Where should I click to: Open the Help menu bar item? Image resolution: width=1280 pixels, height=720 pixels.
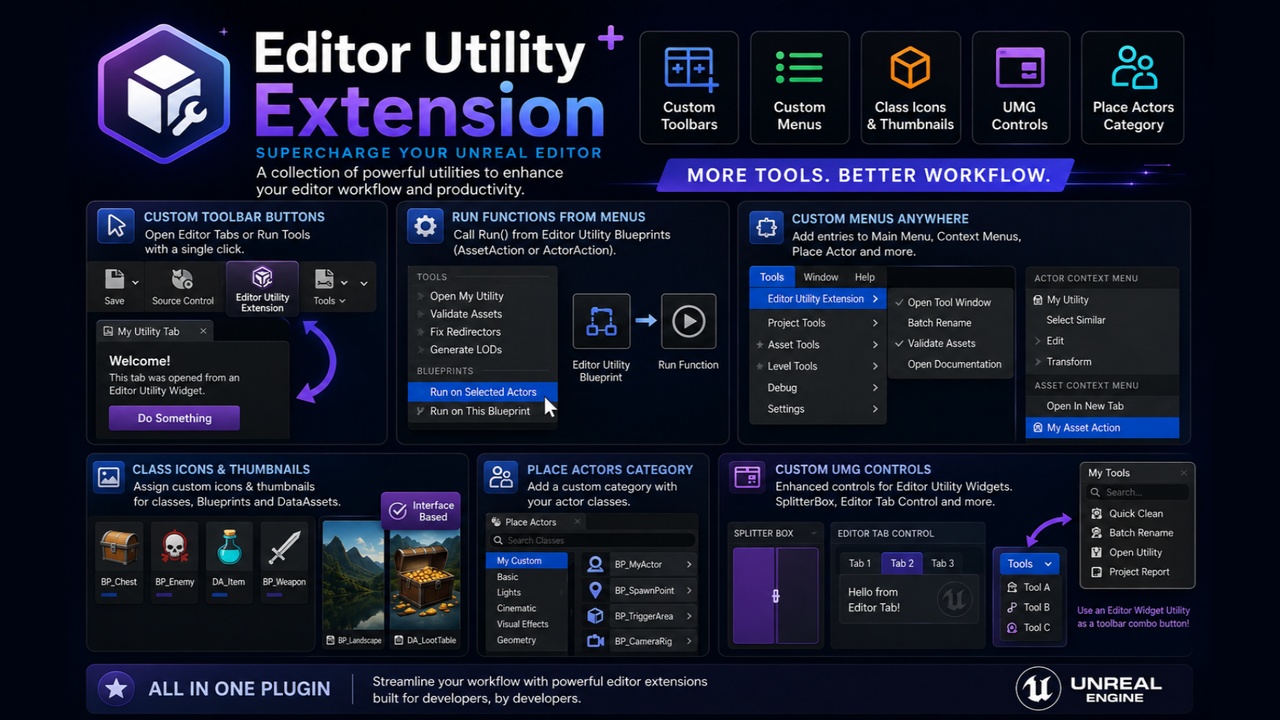point(865,277)
